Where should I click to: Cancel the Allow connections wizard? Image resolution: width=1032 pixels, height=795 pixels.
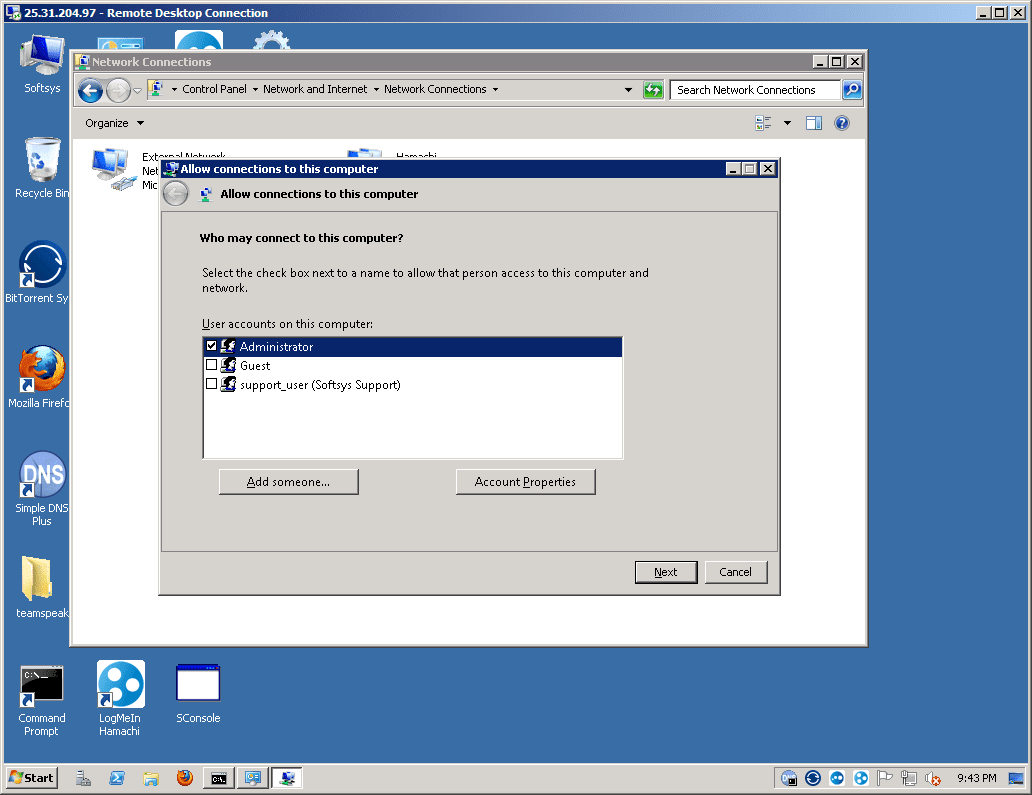(x=735, y=572)
